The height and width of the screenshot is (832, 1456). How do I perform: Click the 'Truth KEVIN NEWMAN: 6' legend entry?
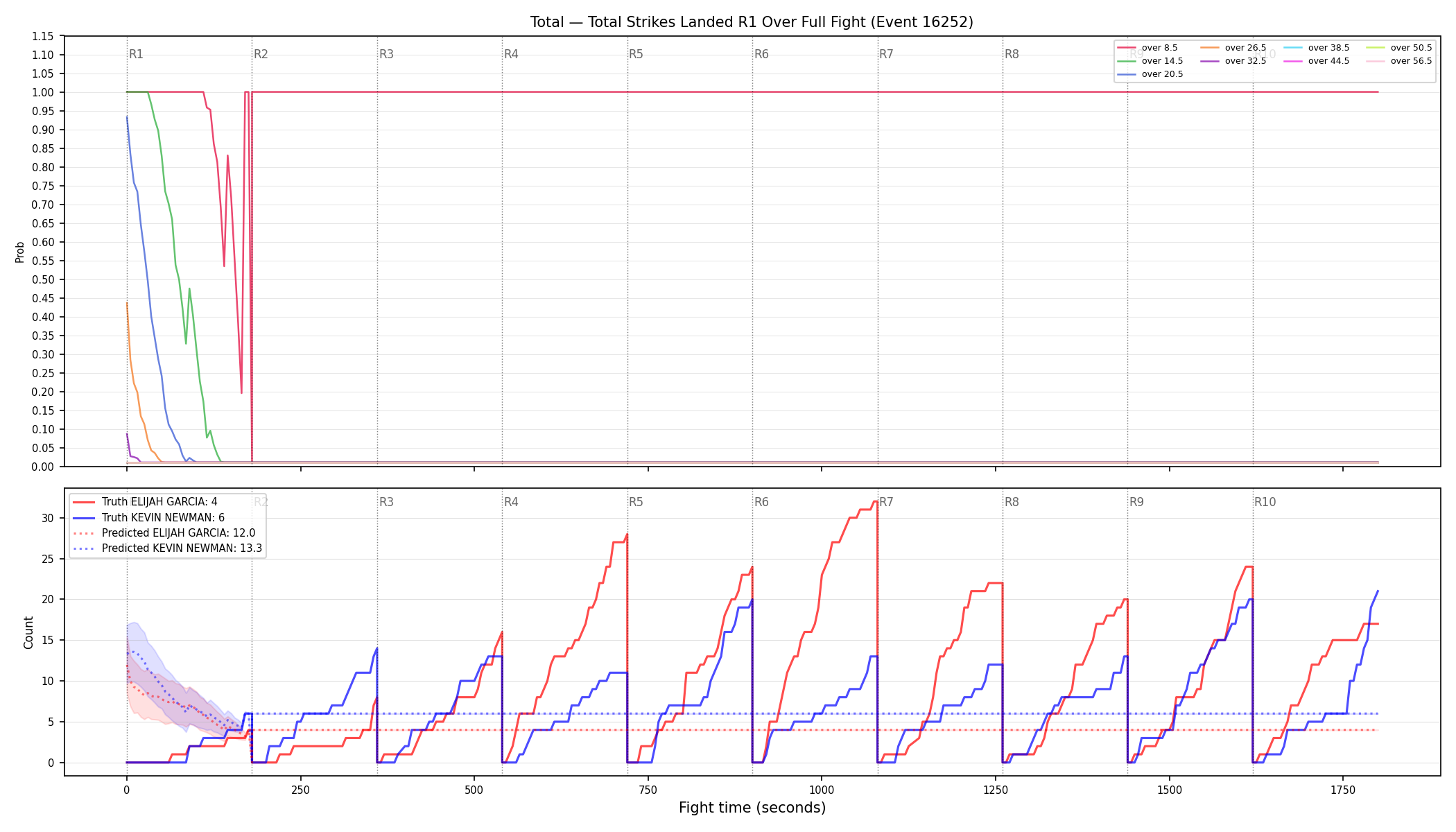point(148,517)
